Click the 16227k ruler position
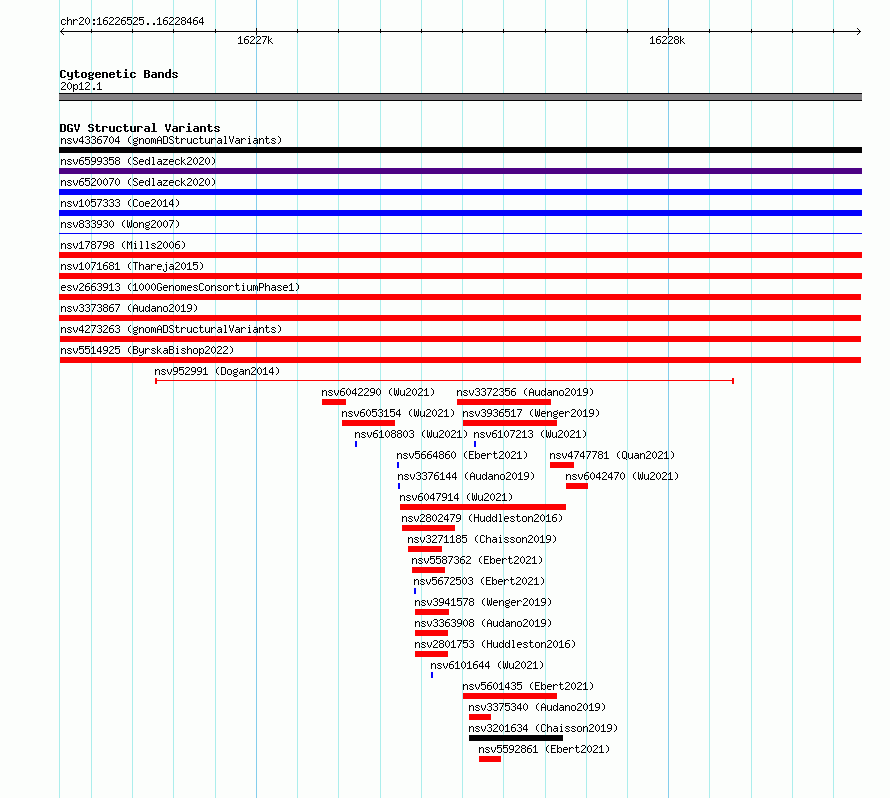 [255, 40]
